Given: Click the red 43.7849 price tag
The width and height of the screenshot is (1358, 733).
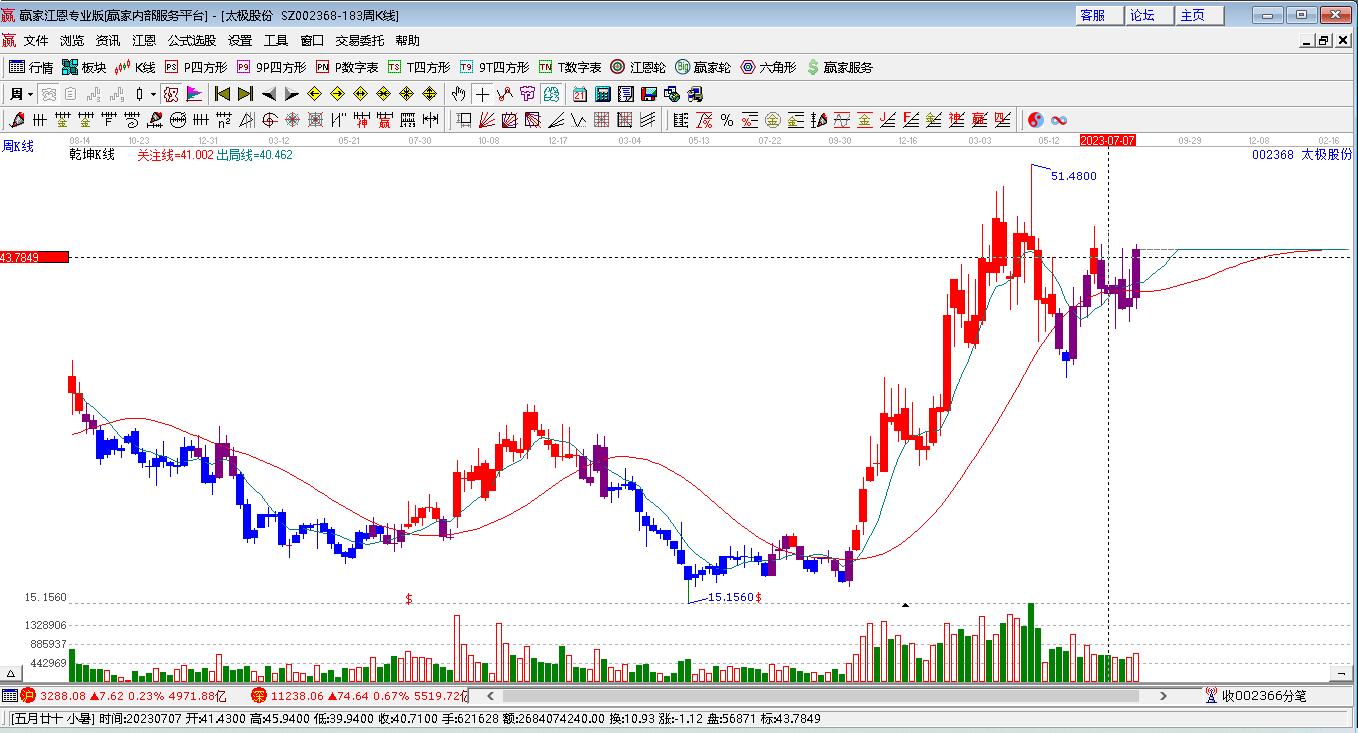Looking at the screenshot, I should point(34,257).
